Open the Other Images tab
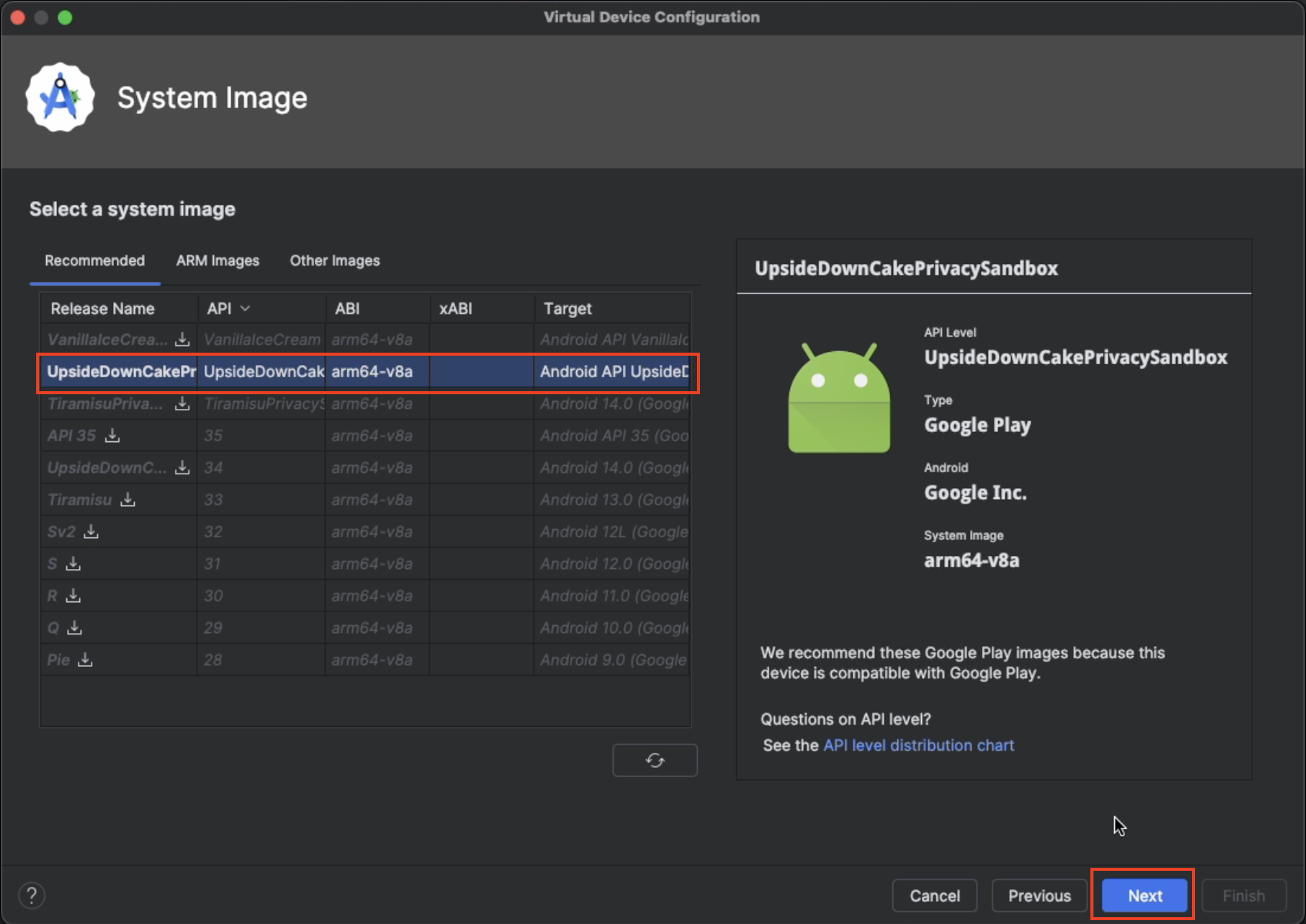Screen dimensions: 1306x924 coord(335,260)
